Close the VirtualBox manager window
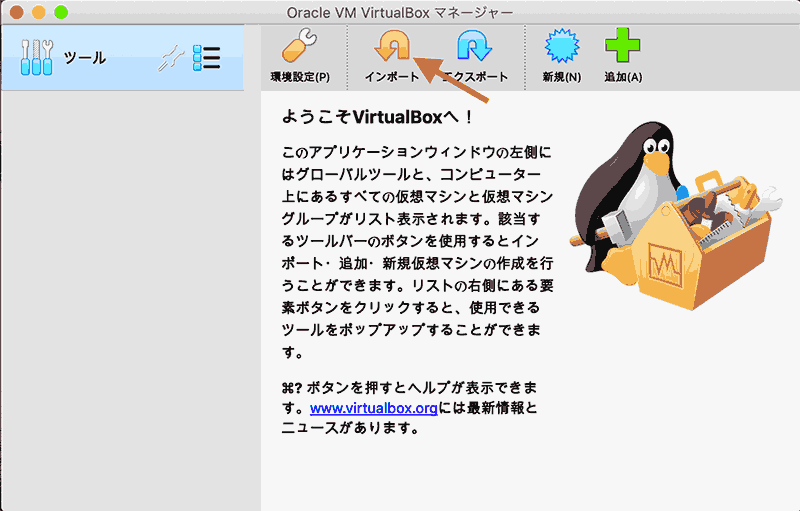The image size is (800, 511). coord(17,12)
